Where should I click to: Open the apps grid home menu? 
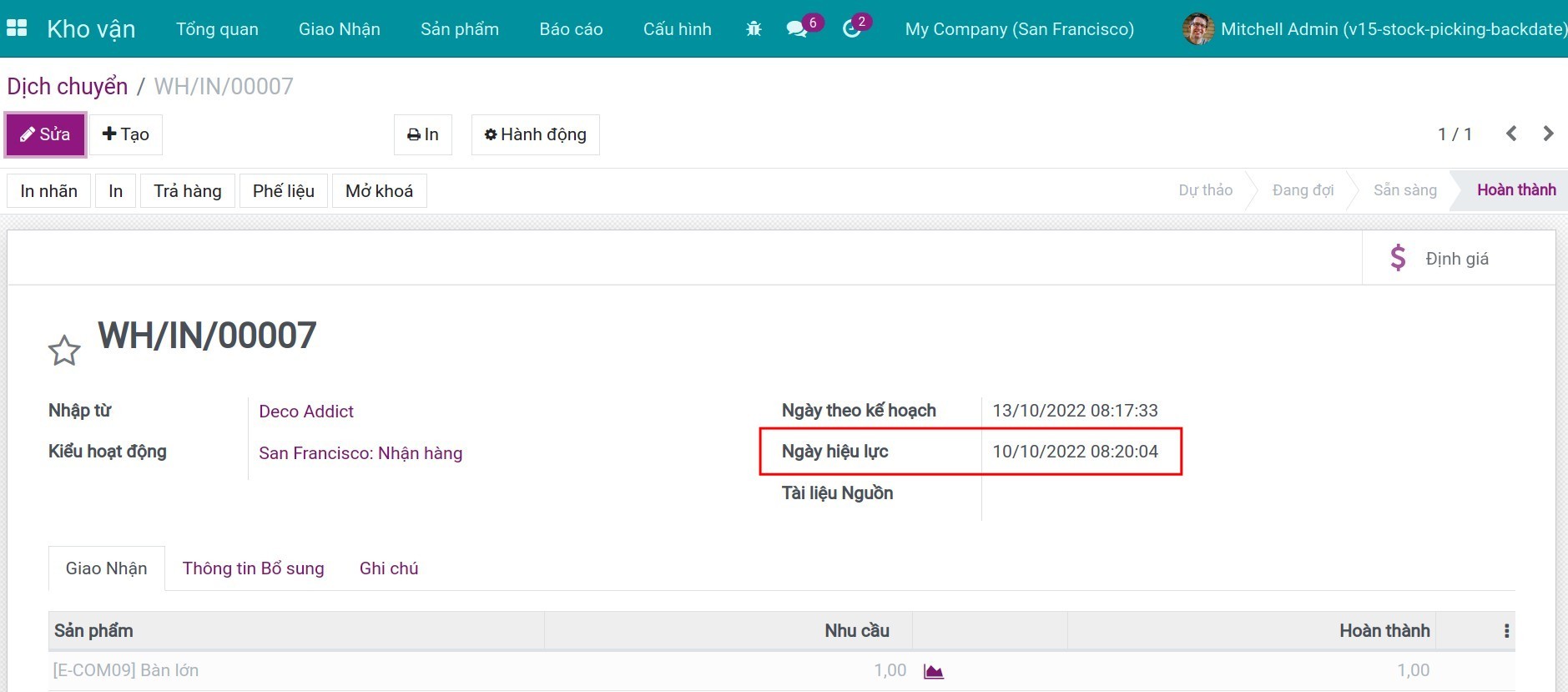click(17, 28)
